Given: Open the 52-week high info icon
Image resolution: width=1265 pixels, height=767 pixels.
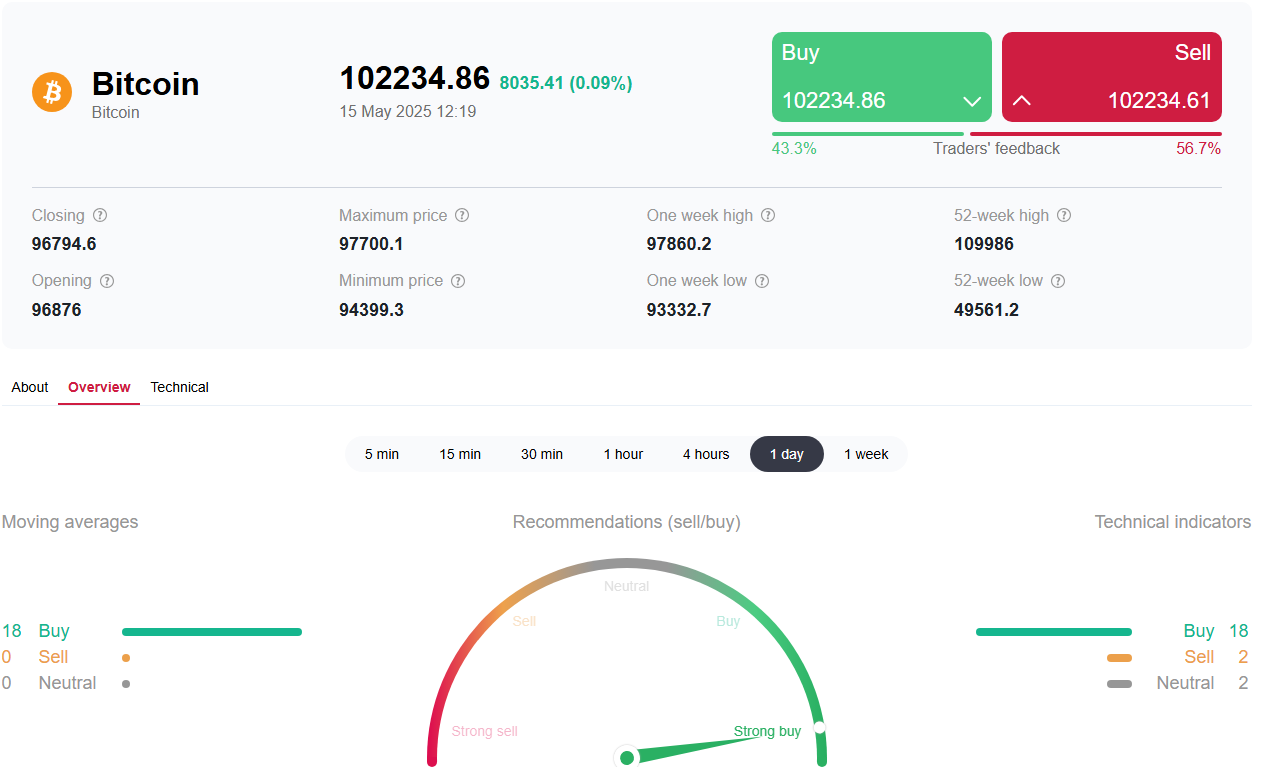Looking at the screenshot, I should (x=1065, y=215).
